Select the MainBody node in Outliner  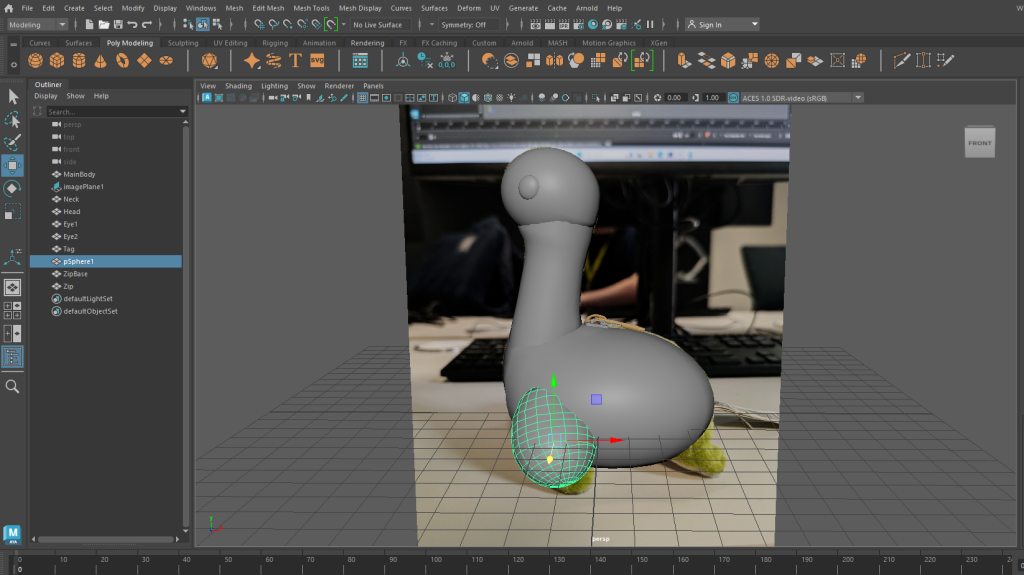79,174
